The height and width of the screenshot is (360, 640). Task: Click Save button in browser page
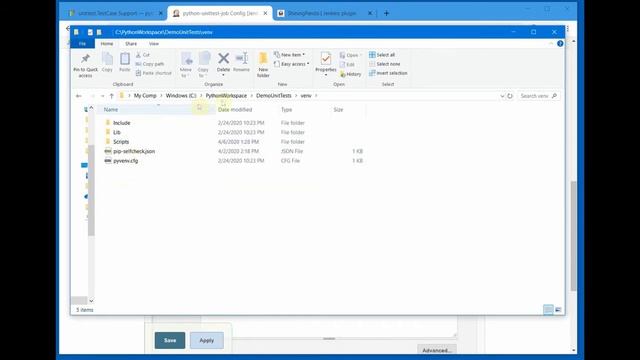coord(170,340)
